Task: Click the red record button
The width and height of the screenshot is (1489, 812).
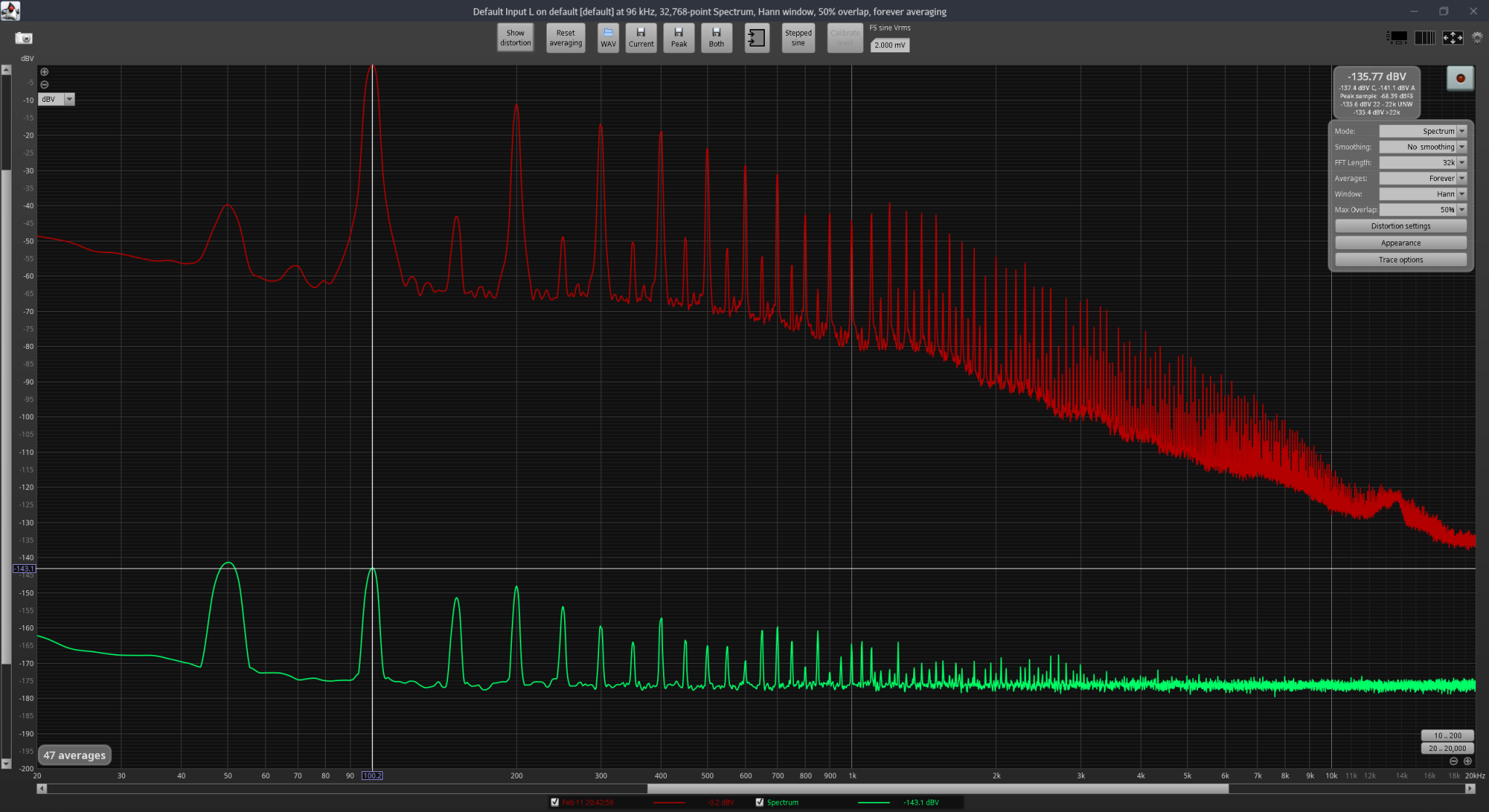Action: tap(1460, 79)
